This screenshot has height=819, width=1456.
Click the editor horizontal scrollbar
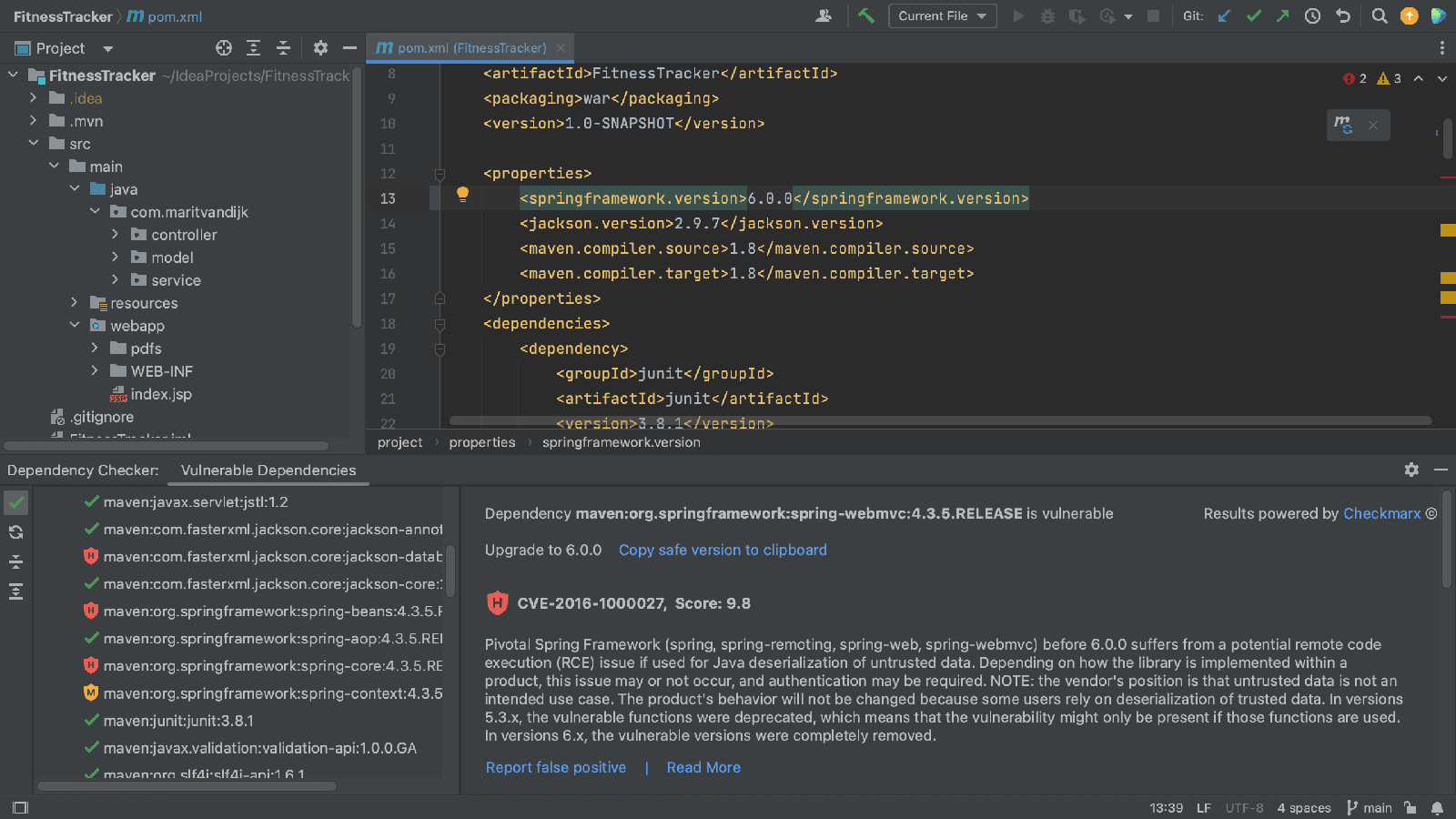[940, 420]
